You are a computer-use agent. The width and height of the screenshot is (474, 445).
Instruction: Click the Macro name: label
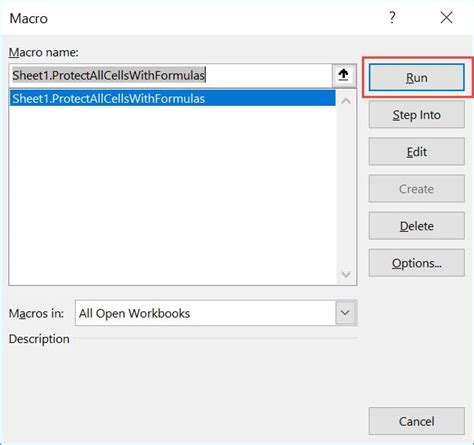pyautogui.click(x=44, y=52)
